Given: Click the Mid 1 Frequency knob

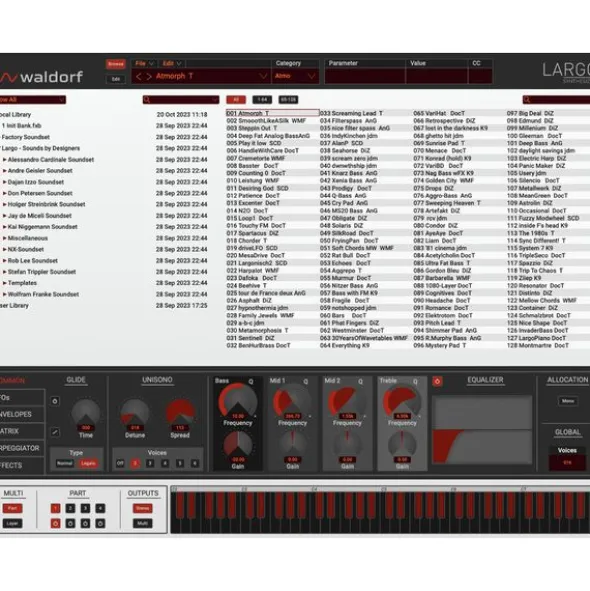Looking at the screenshot, I should (x=292, y=403).
